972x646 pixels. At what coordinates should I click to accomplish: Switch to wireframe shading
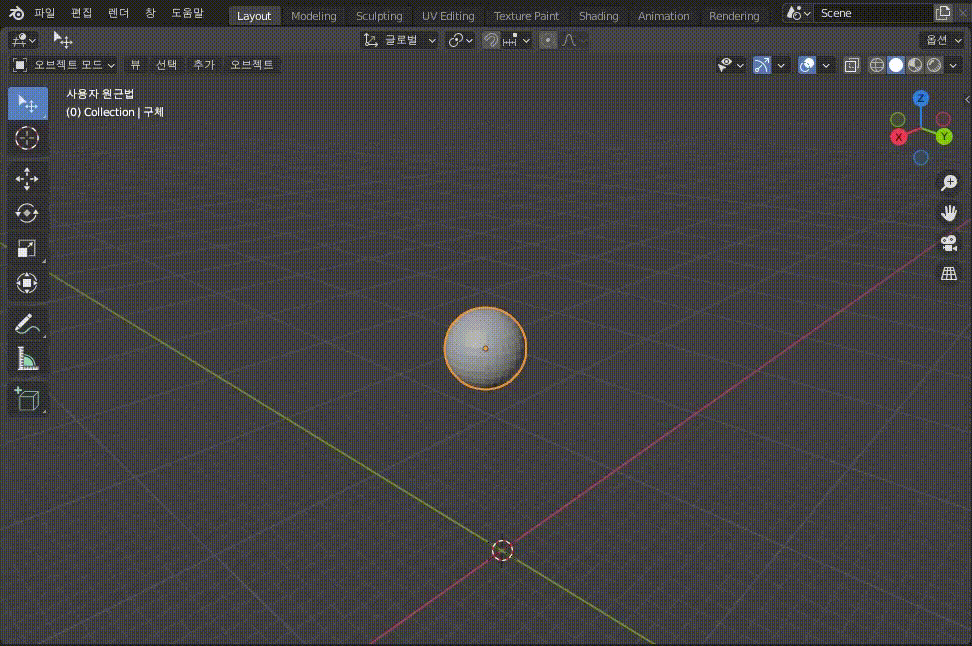pos(877,65)
